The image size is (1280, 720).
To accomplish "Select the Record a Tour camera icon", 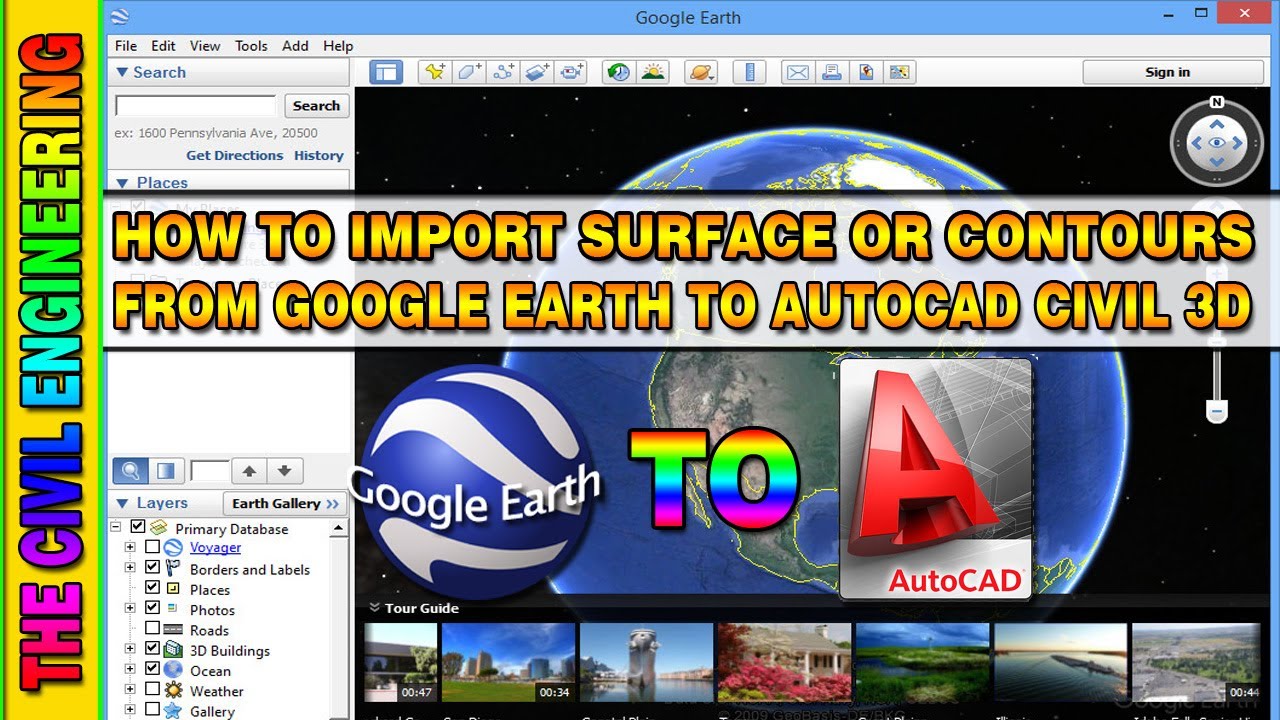I will 572,72.
